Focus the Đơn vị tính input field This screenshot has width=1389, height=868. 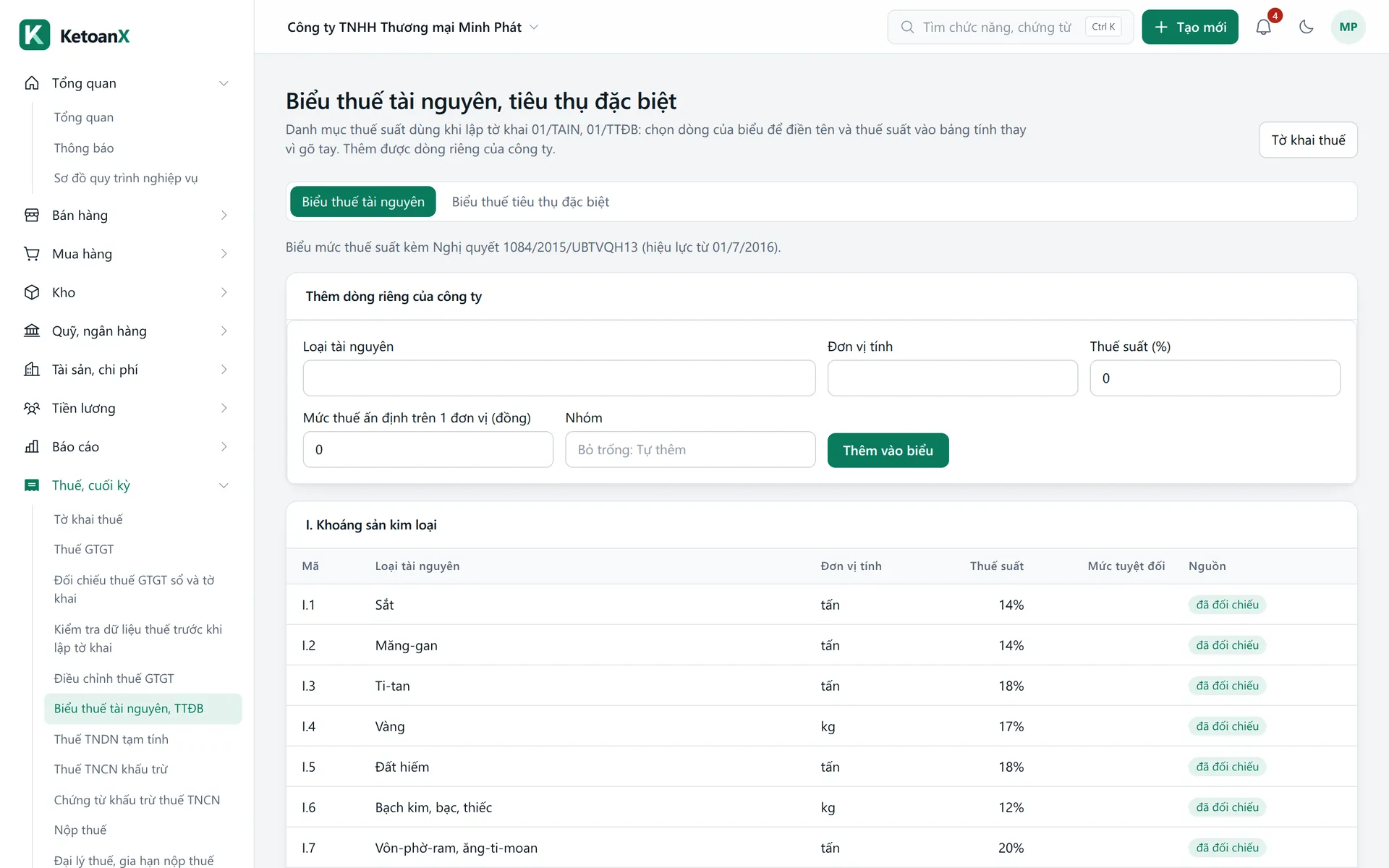953,378
